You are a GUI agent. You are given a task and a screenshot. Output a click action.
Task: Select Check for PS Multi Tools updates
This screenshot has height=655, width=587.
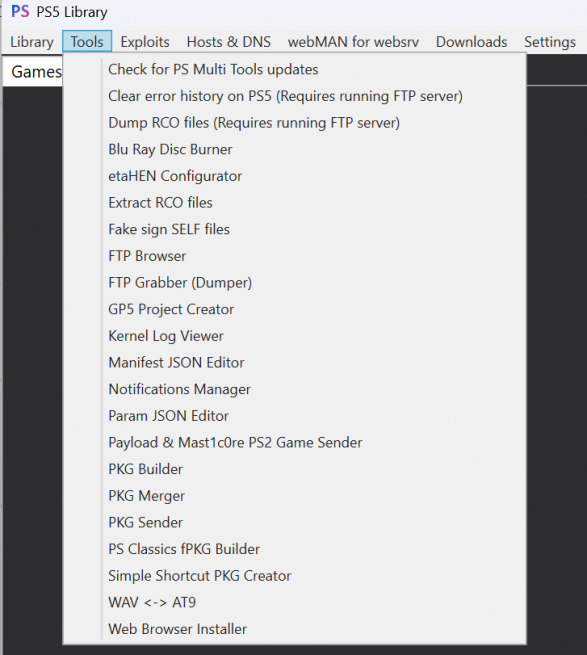[294, 69]
